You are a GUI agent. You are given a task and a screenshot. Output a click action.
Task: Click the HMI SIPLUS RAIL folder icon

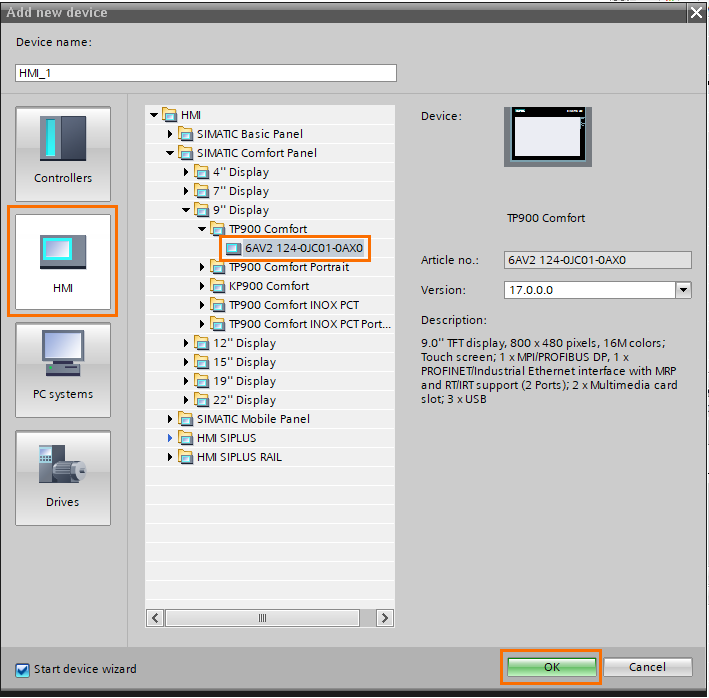(x=185, y=457)
